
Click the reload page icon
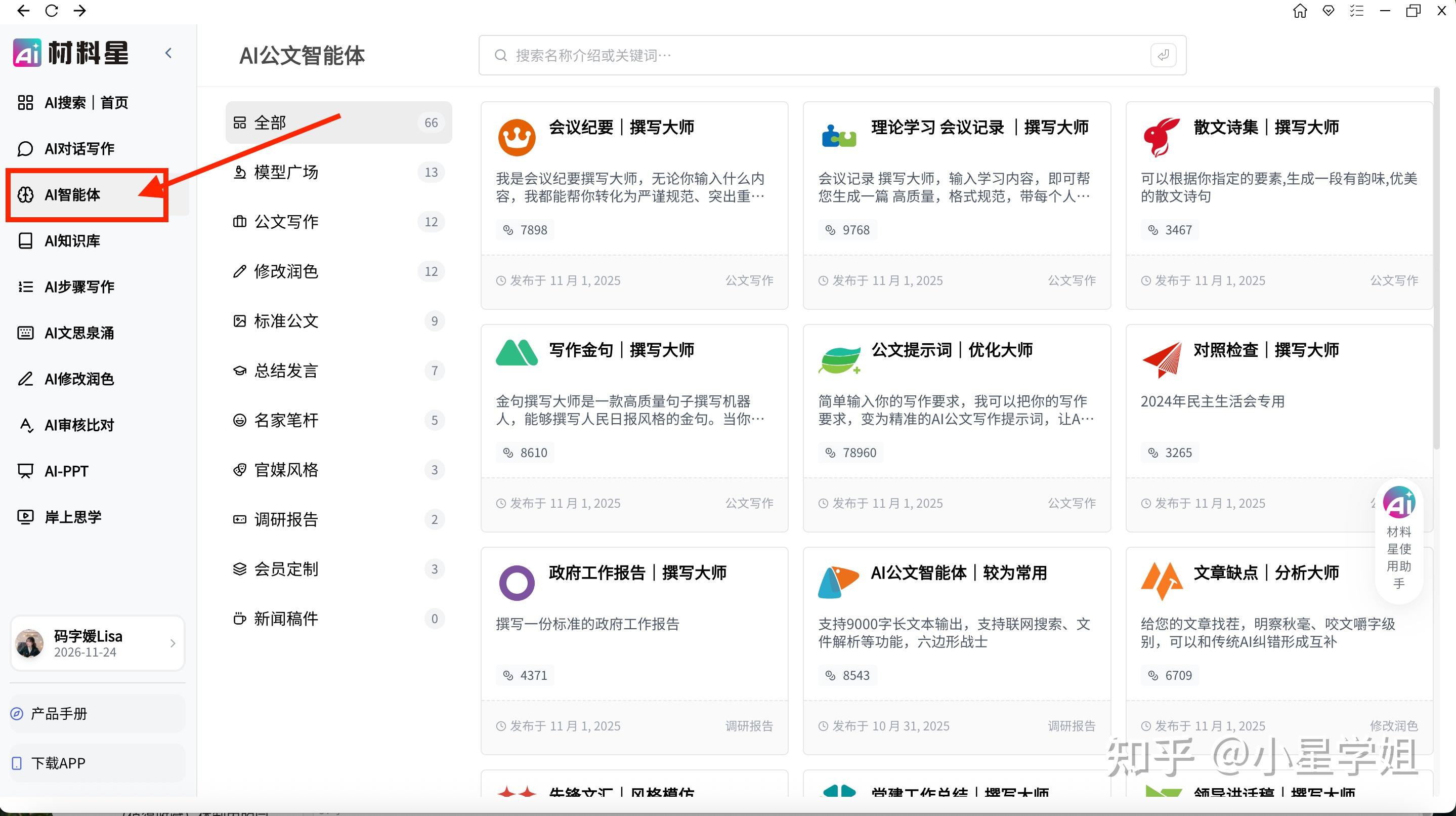(52, 11)
